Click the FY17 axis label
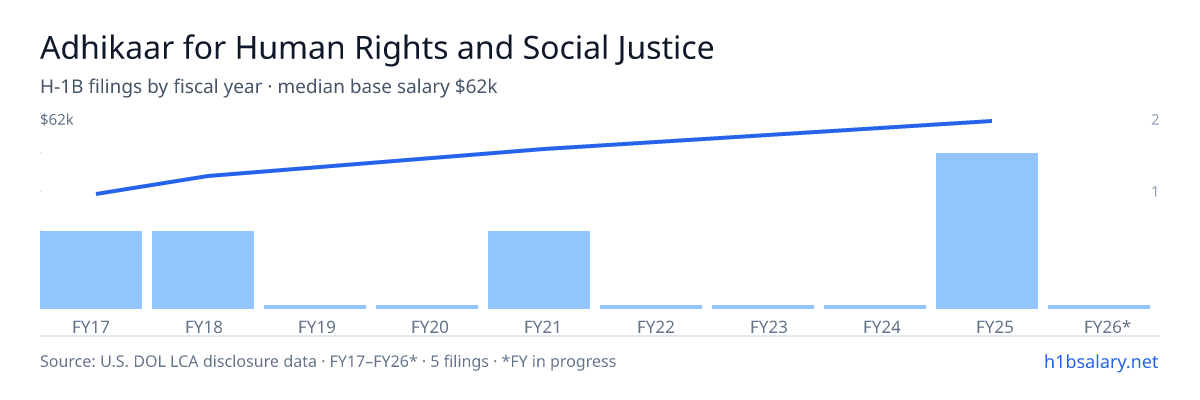Screen dimensions: 1200x400 91,326
